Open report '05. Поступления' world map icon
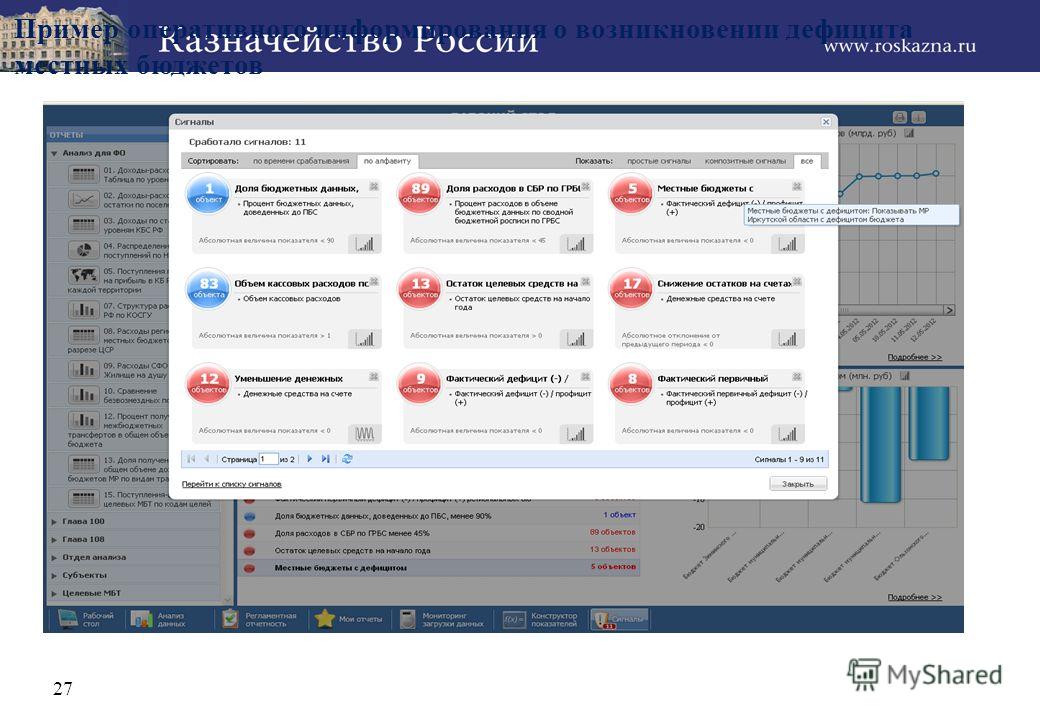Screen dimensions: 1040x720 [x=84, y=275]
